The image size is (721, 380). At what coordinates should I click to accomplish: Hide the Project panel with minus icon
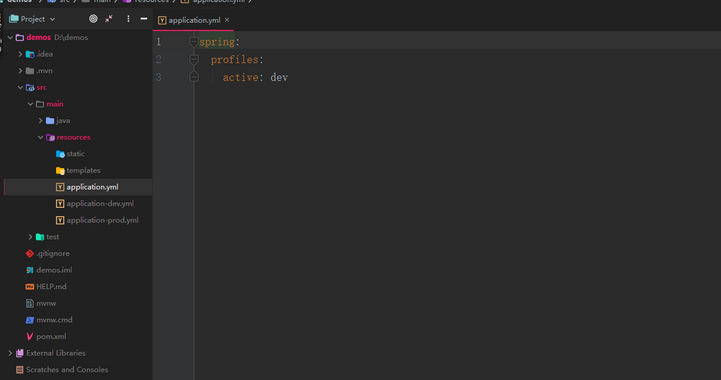coord(144,19)
